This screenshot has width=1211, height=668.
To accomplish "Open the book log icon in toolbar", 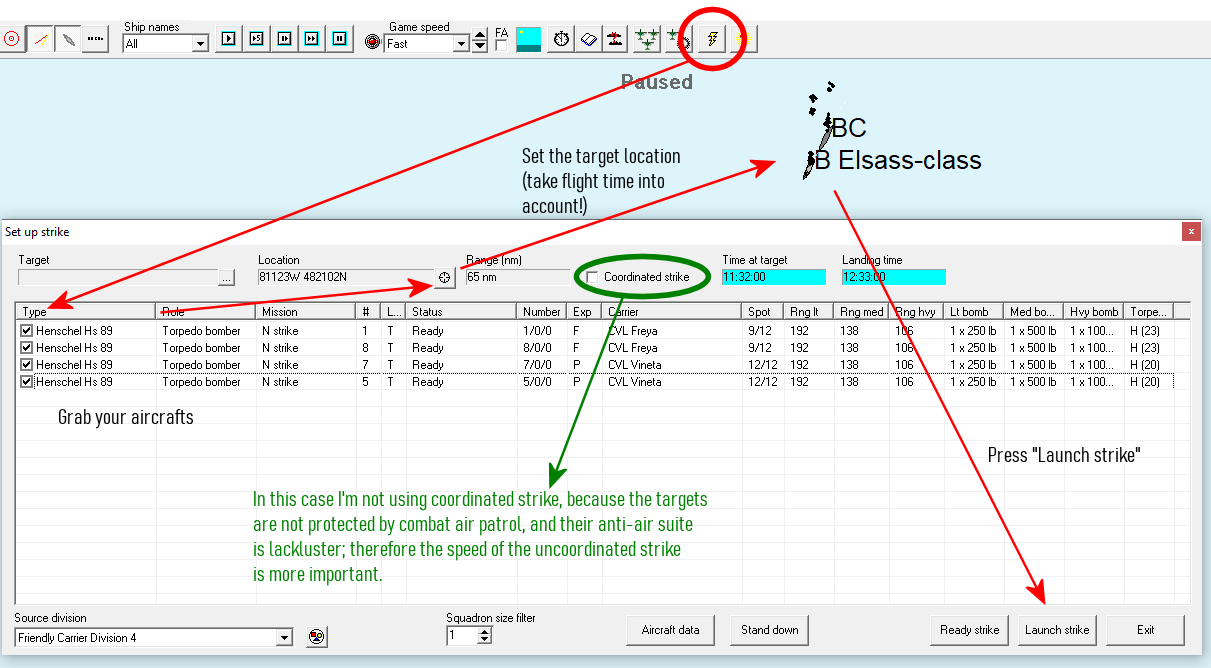I will point(588,40).
